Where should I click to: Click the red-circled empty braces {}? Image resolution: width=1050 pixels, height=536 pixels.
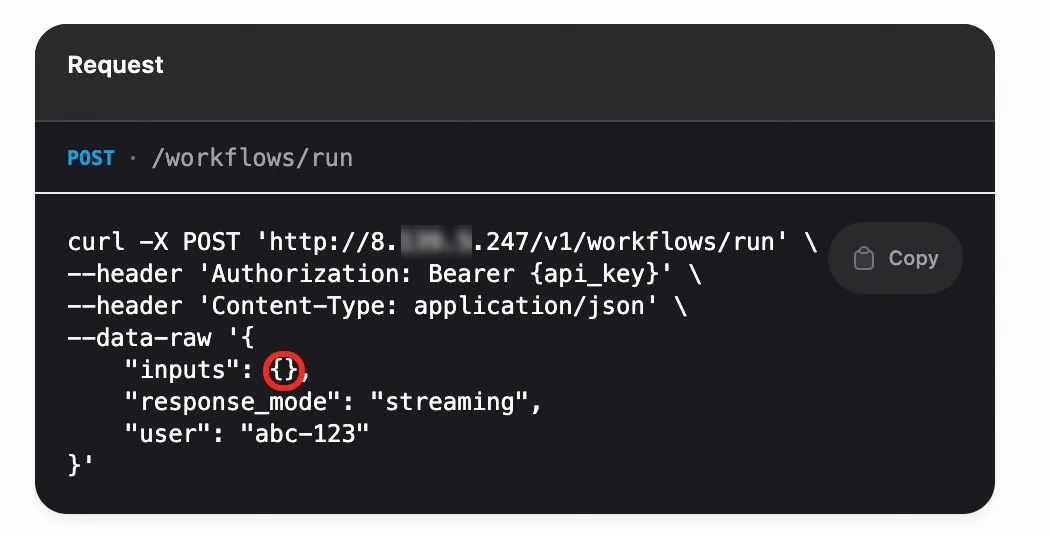285,370
